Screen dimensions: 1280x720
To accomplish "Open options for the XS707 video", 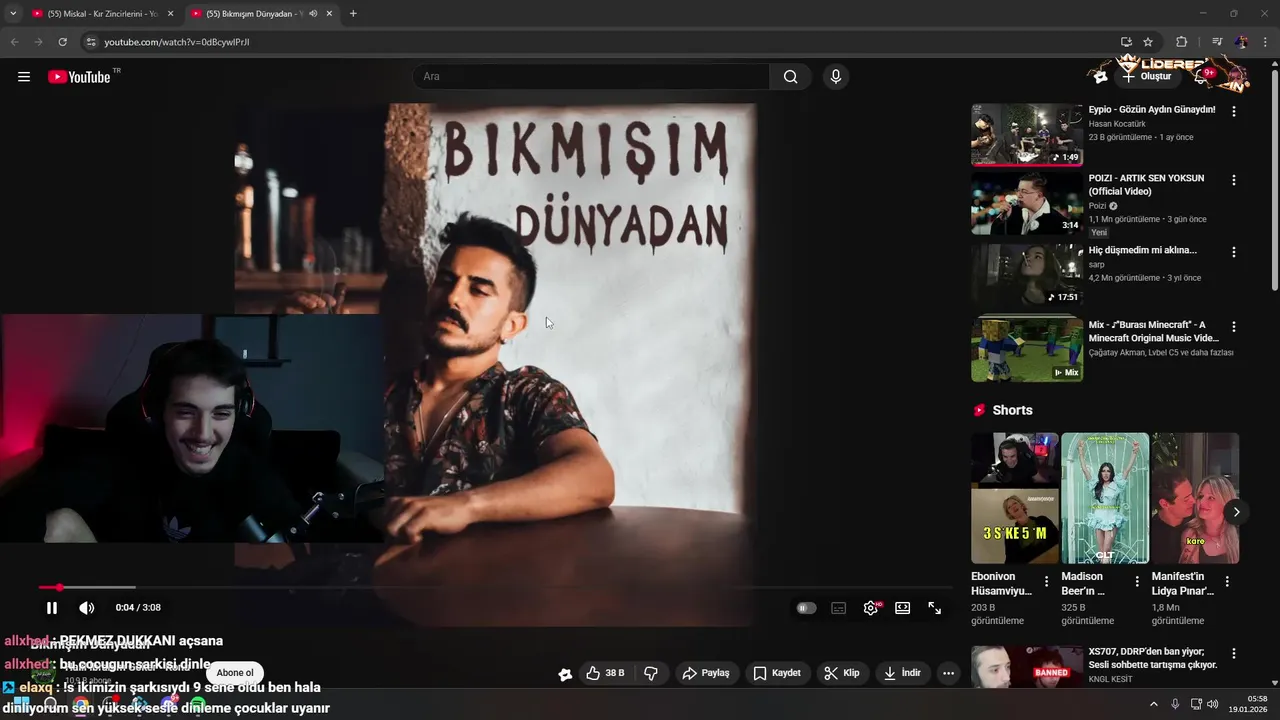I will point(1234,653).
